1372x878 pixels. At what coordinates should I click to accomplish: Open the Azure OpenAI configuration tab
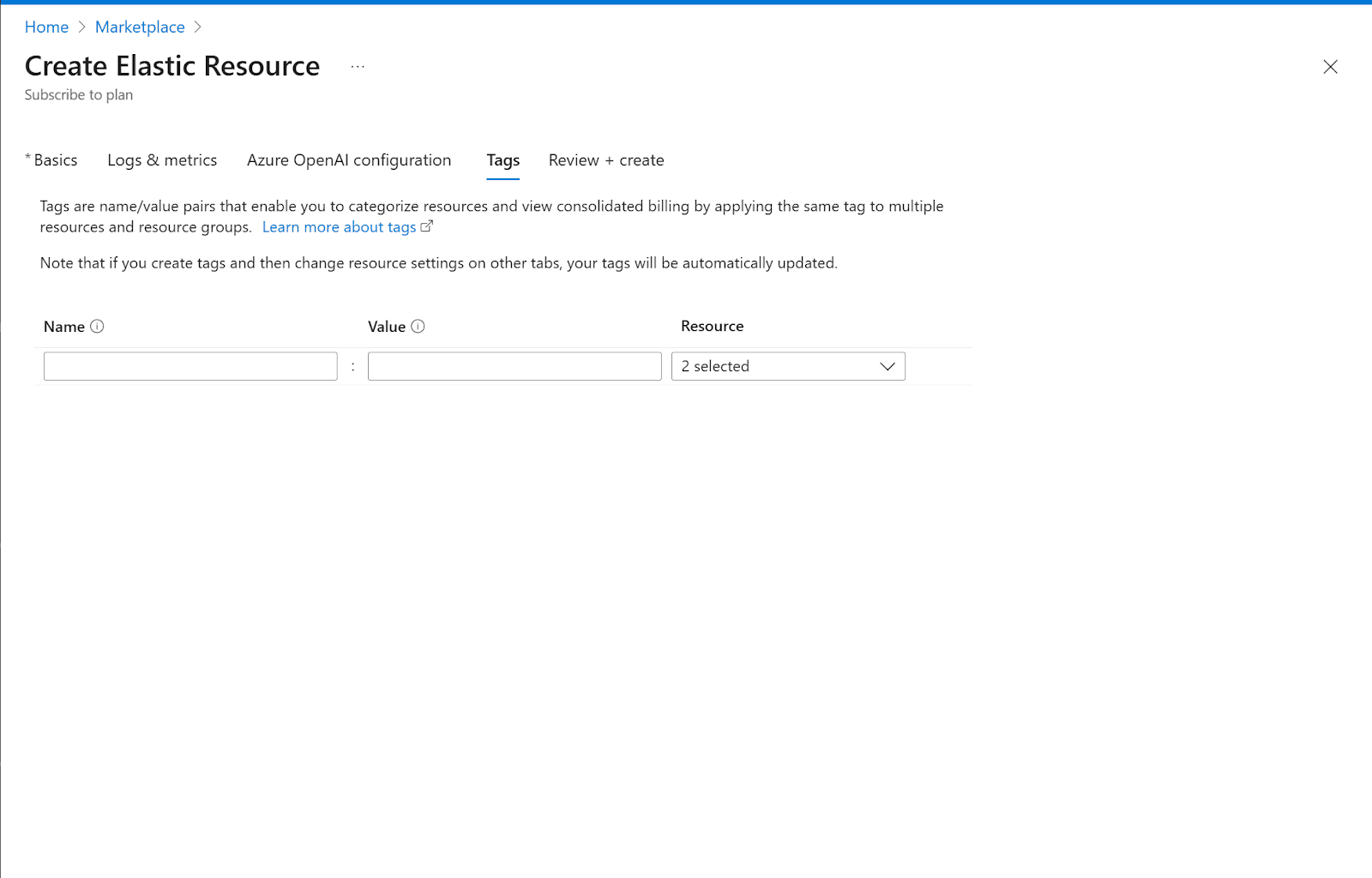(348, 159)
